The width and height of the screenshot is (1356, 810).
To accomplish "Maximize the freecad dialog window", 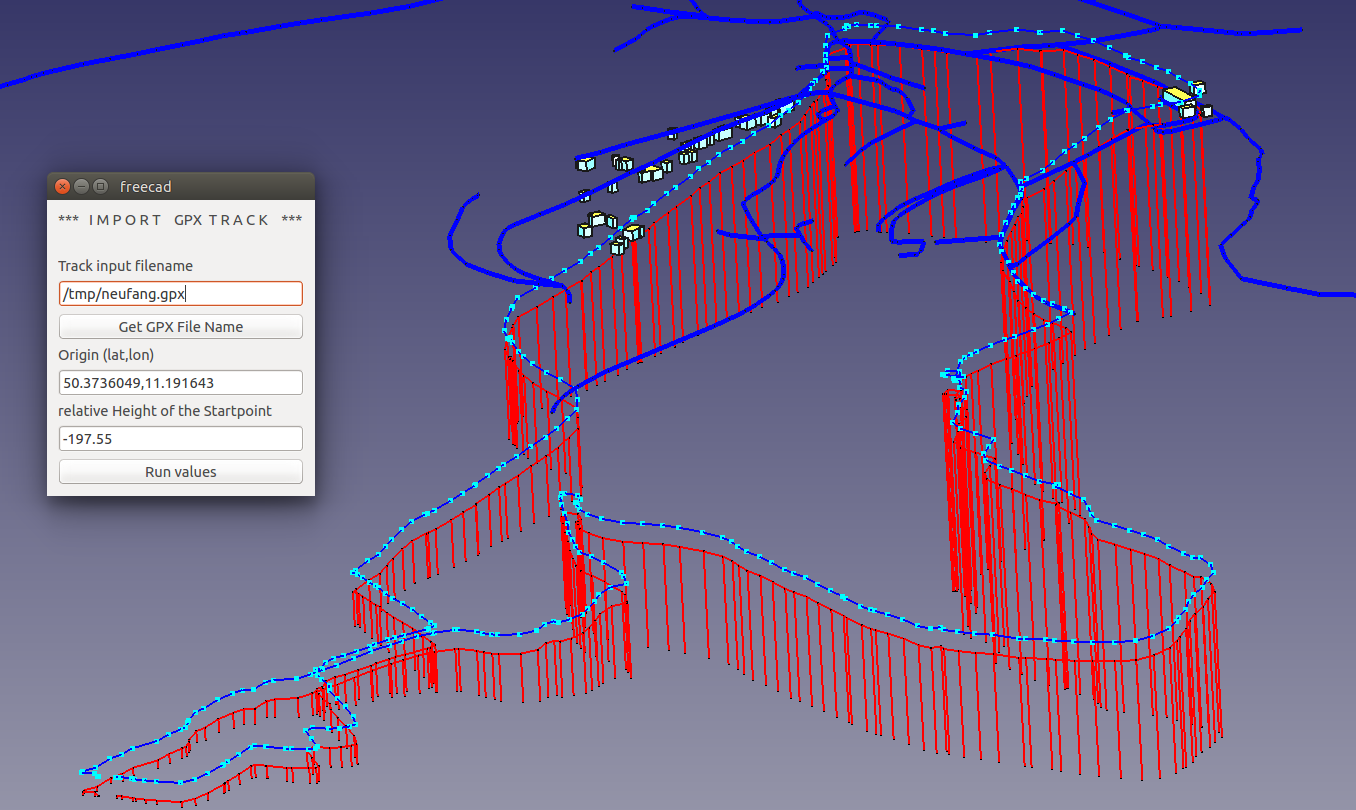I will click(100, 186).
